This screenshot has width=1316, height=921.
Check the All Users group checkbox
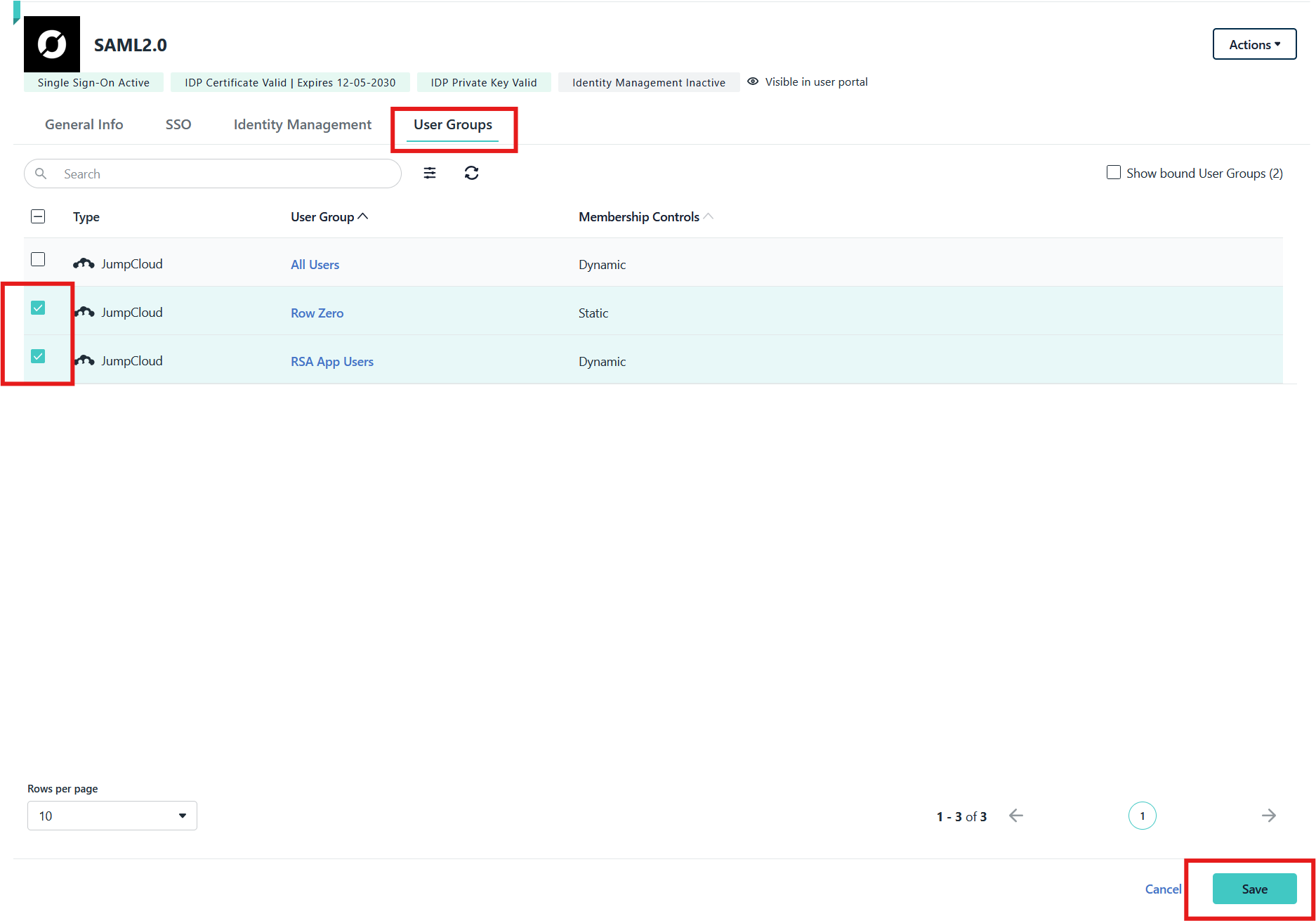click(38, 259)
